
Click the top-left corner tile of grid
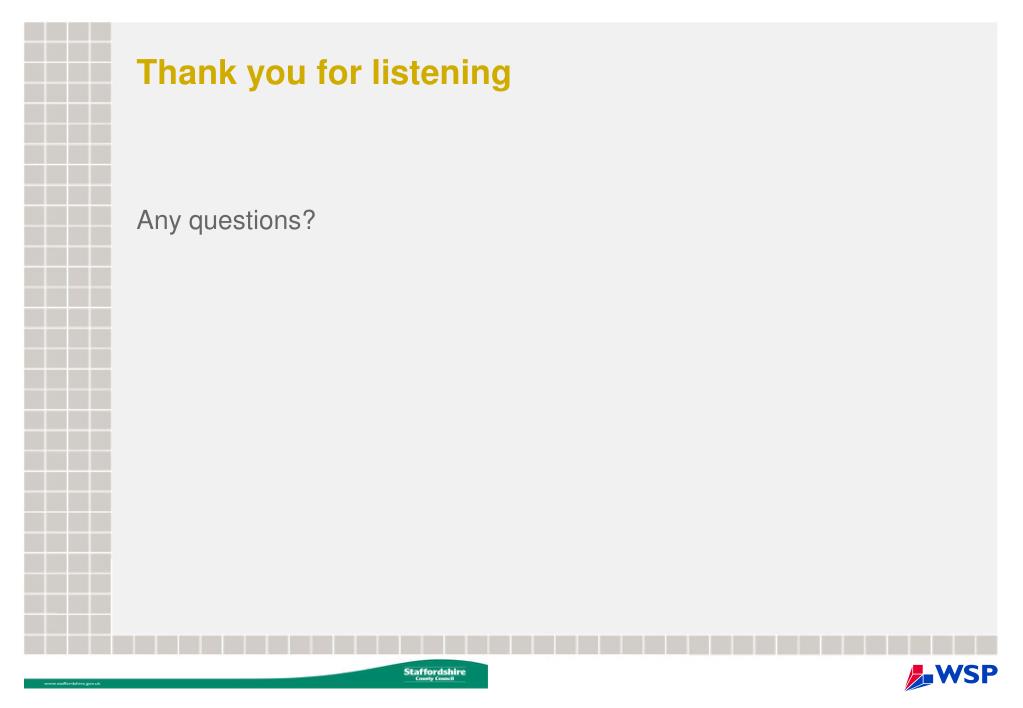pos(34,31)
